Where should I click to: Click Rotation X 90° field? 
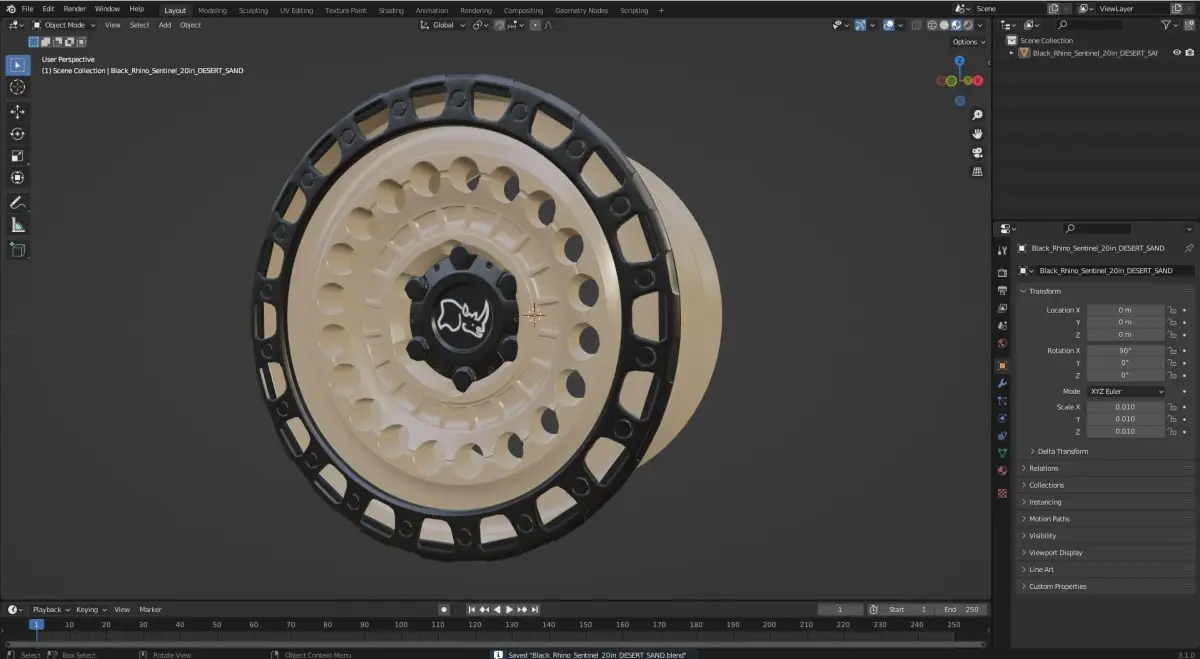tap(1125, 351)
